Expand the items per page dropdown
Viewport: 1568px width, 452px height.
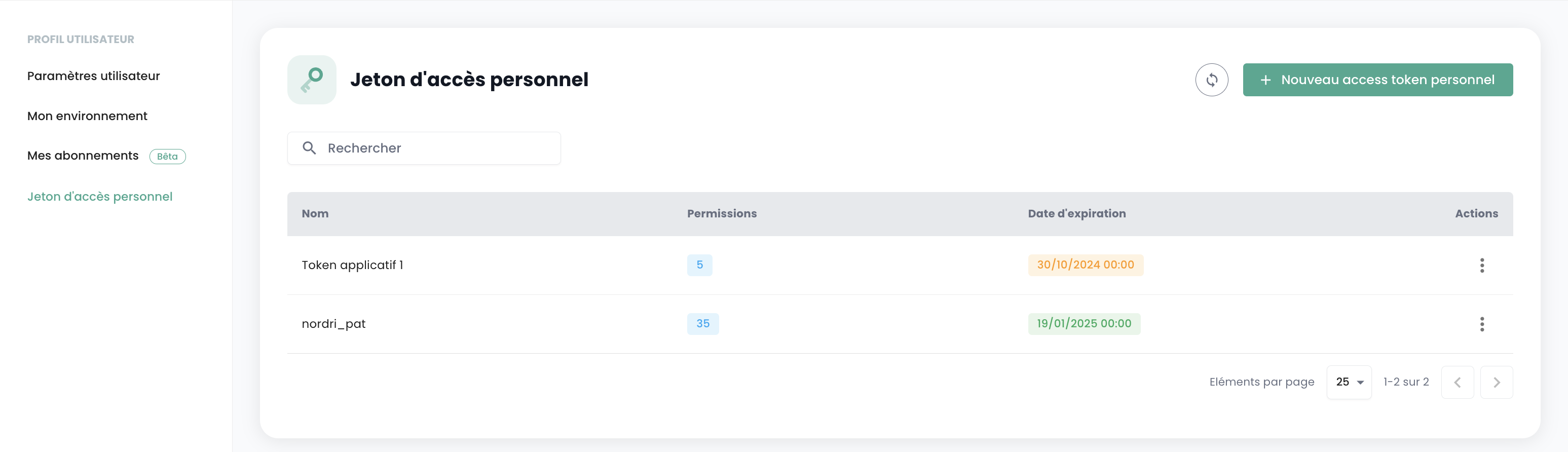pyautogui.click(x=1349, y=382)
